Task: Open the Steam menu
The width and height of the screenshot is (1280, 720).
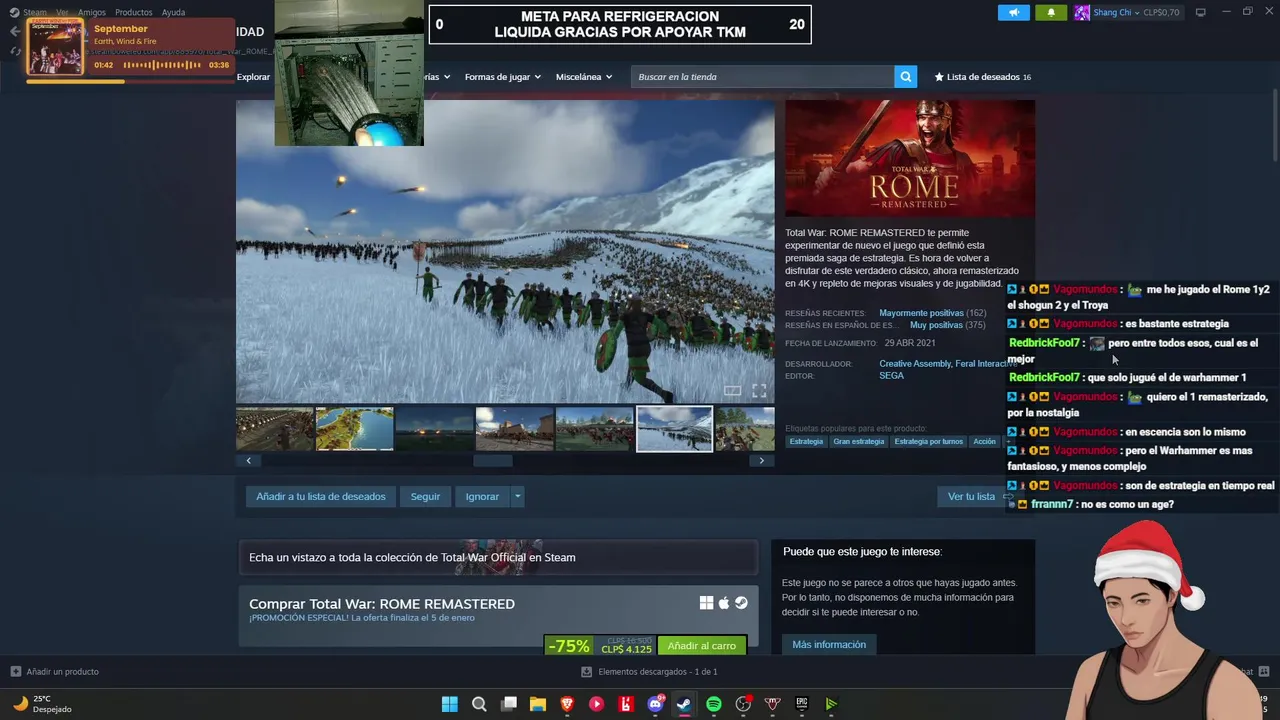Action: 35,13
